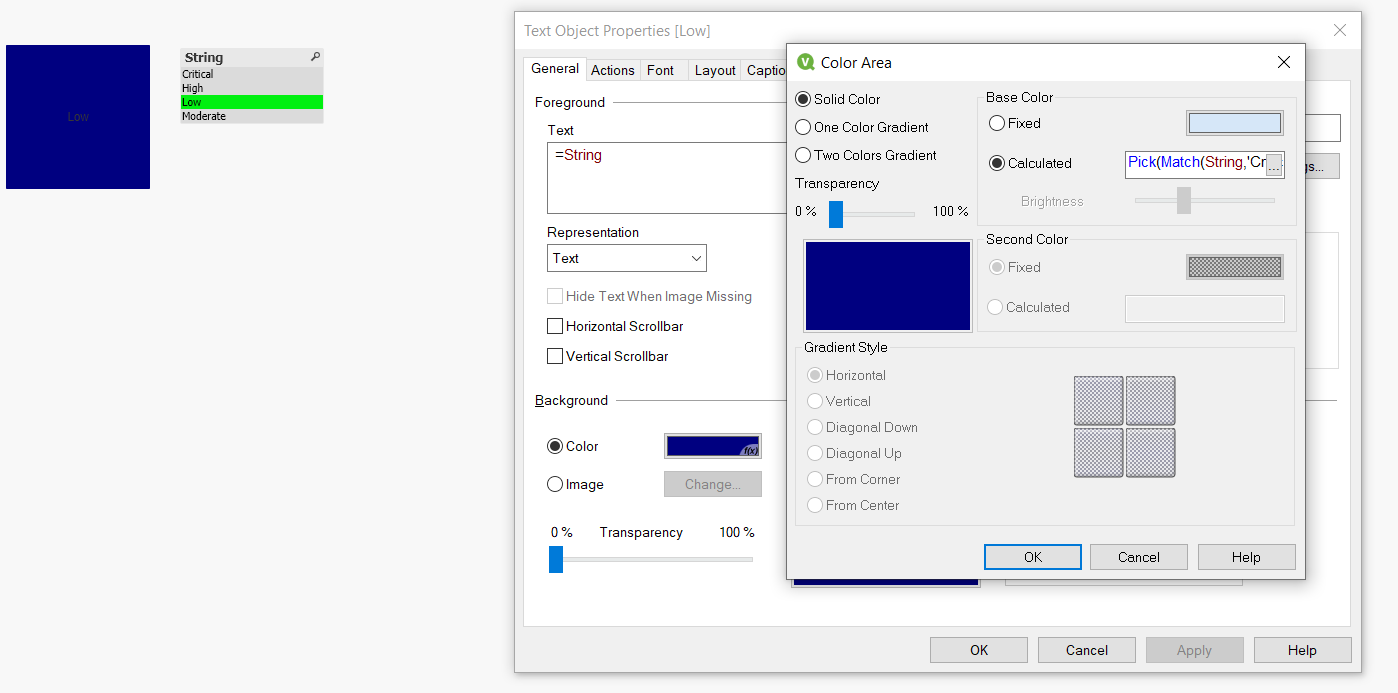The height and width of the screenshot is (693, 1398).
Task: Enable the Horizontal Scrollbar checkbox
Action: pos(555,326)
